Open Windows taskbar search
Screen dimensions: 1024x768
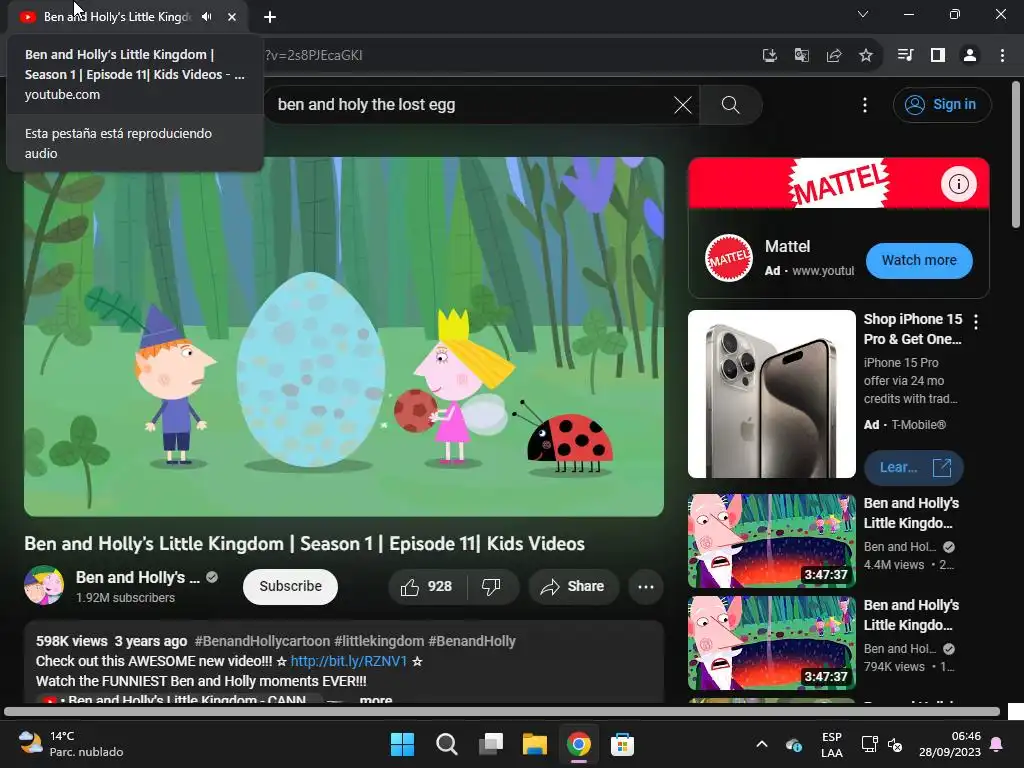(x=447, y=744)
